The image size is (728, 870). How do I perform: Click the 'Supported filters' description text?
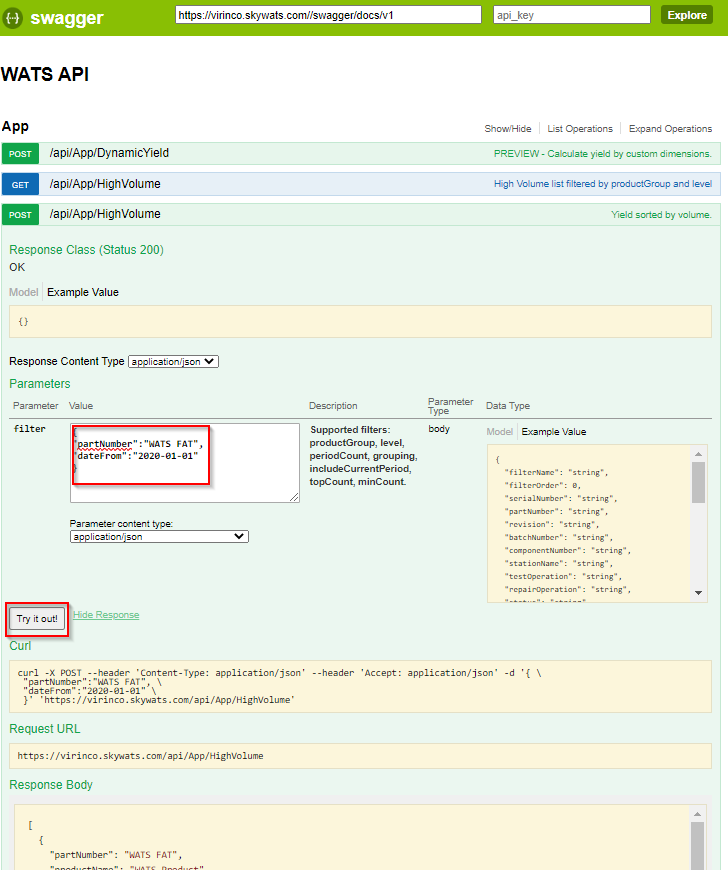pos(363,456)
